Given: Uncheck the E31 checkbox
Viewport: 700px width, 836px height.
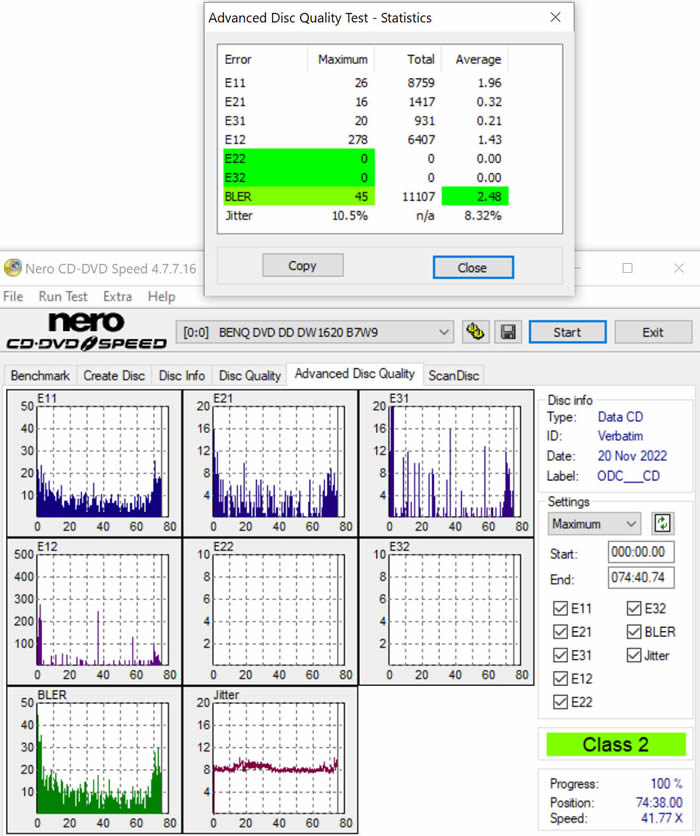Looking at the screenshot, I should [x=560, y=655].
